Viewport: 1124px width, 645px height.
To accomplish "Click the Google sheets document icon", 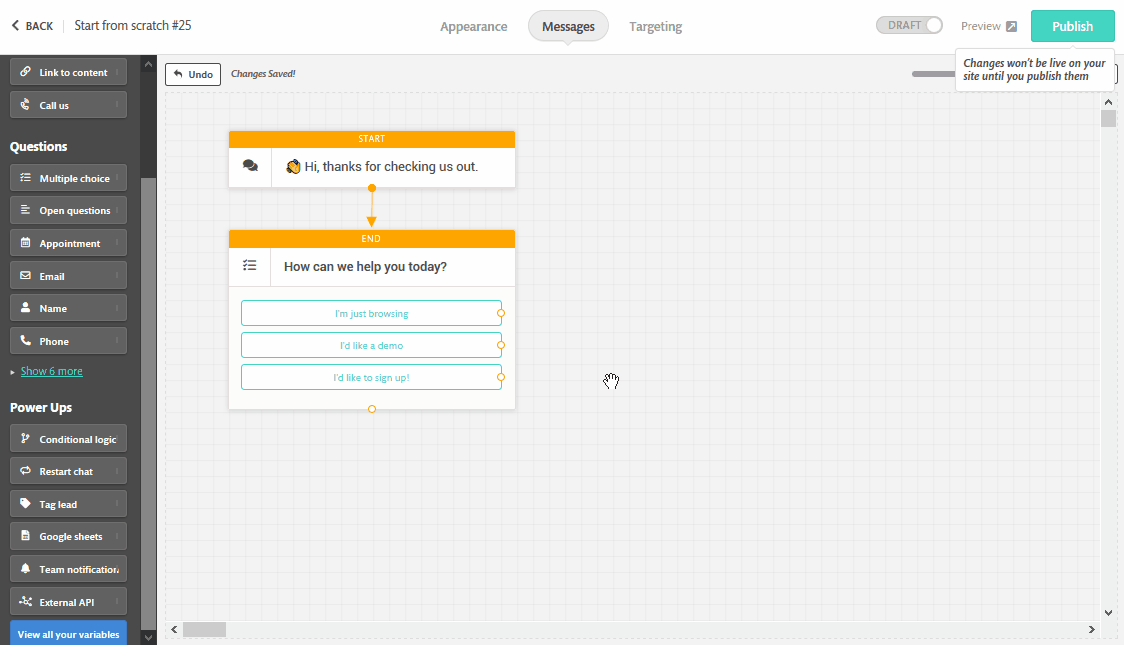I will click(25, 535).
